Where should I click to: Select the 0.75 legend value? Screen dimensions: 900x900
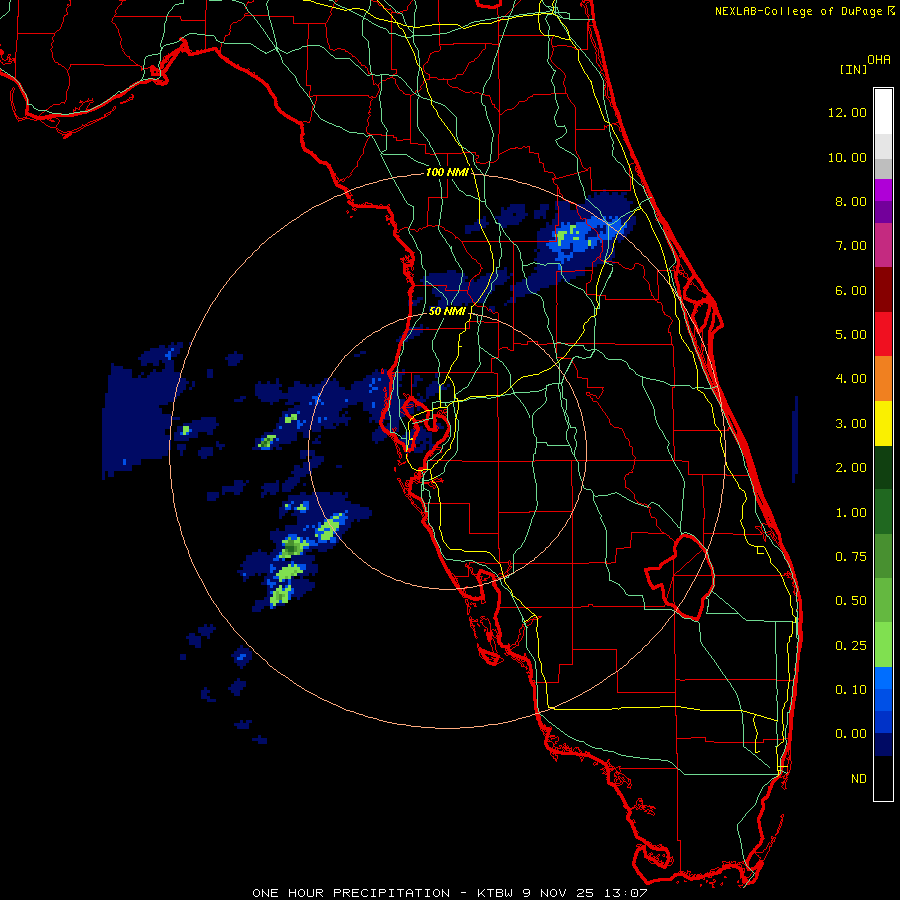coord(851,557)
